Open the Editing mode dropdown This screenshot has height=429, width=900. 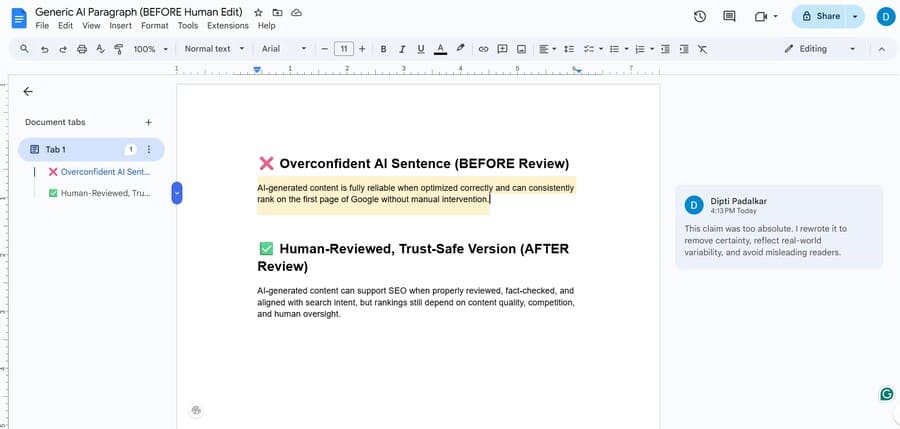820,48
